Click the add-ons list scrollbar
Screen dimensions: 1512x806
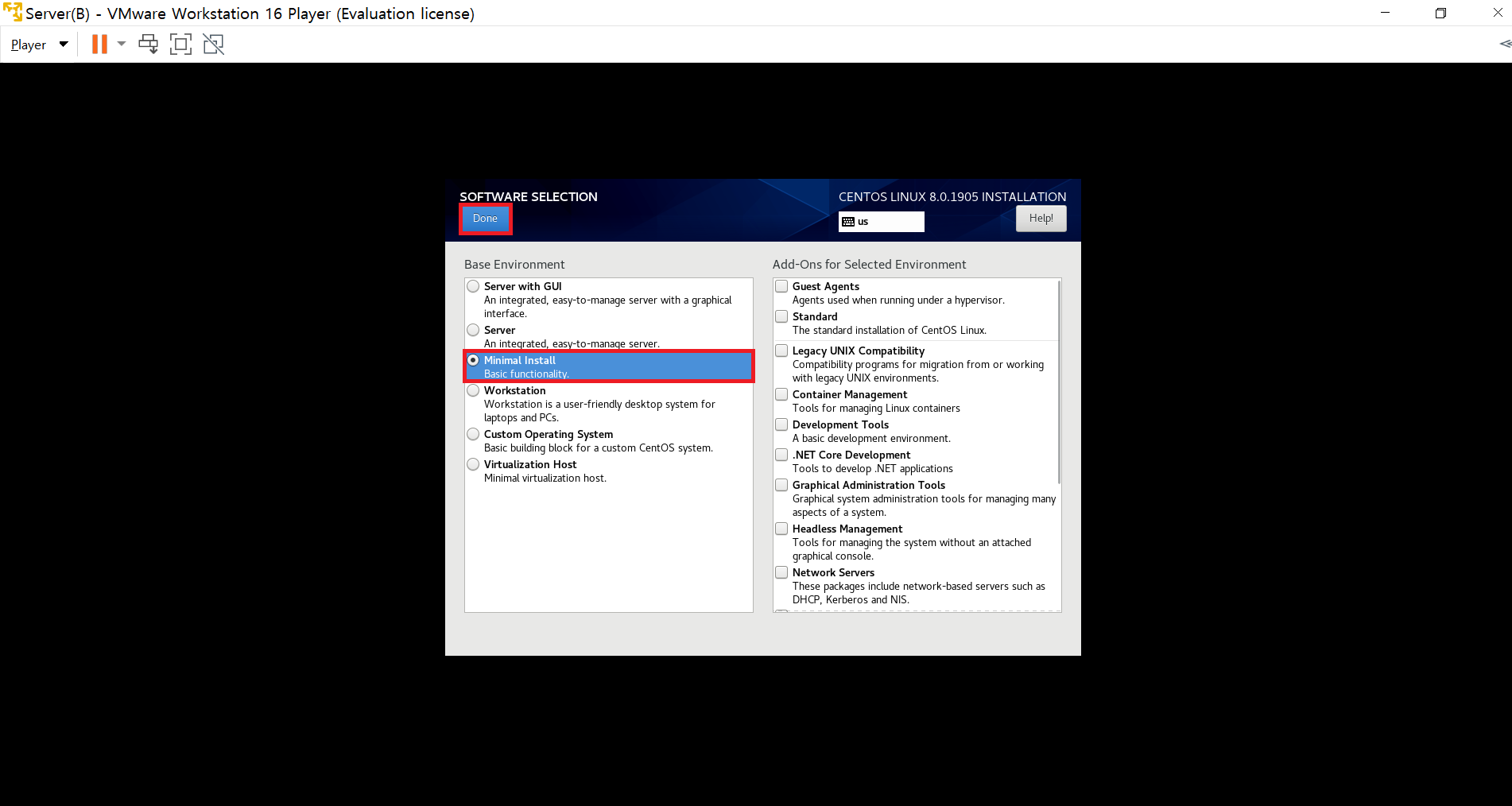click(x=1059, y=382)
